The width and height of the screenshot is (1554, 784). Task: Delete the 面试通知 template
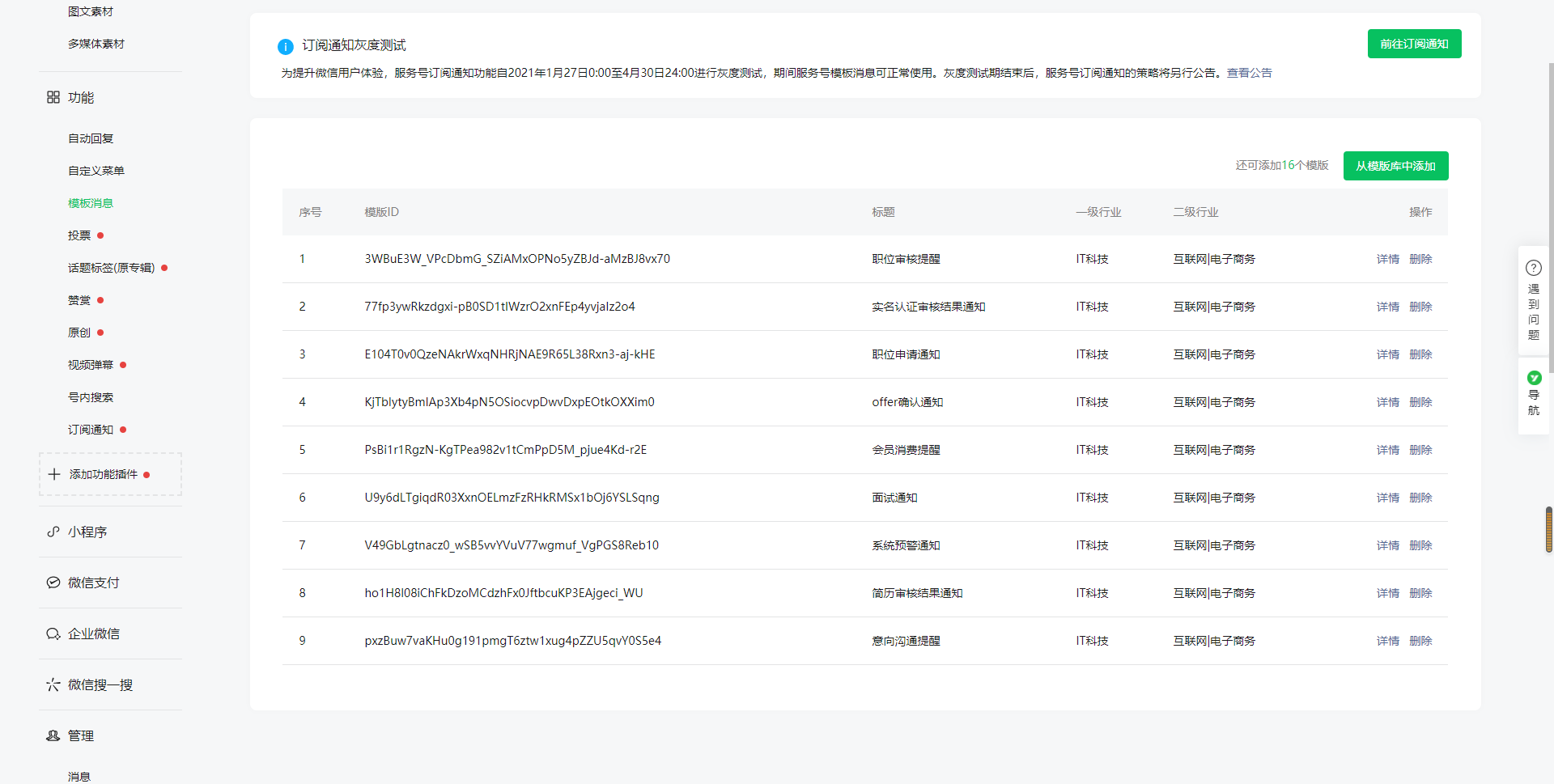(1420, 498)
